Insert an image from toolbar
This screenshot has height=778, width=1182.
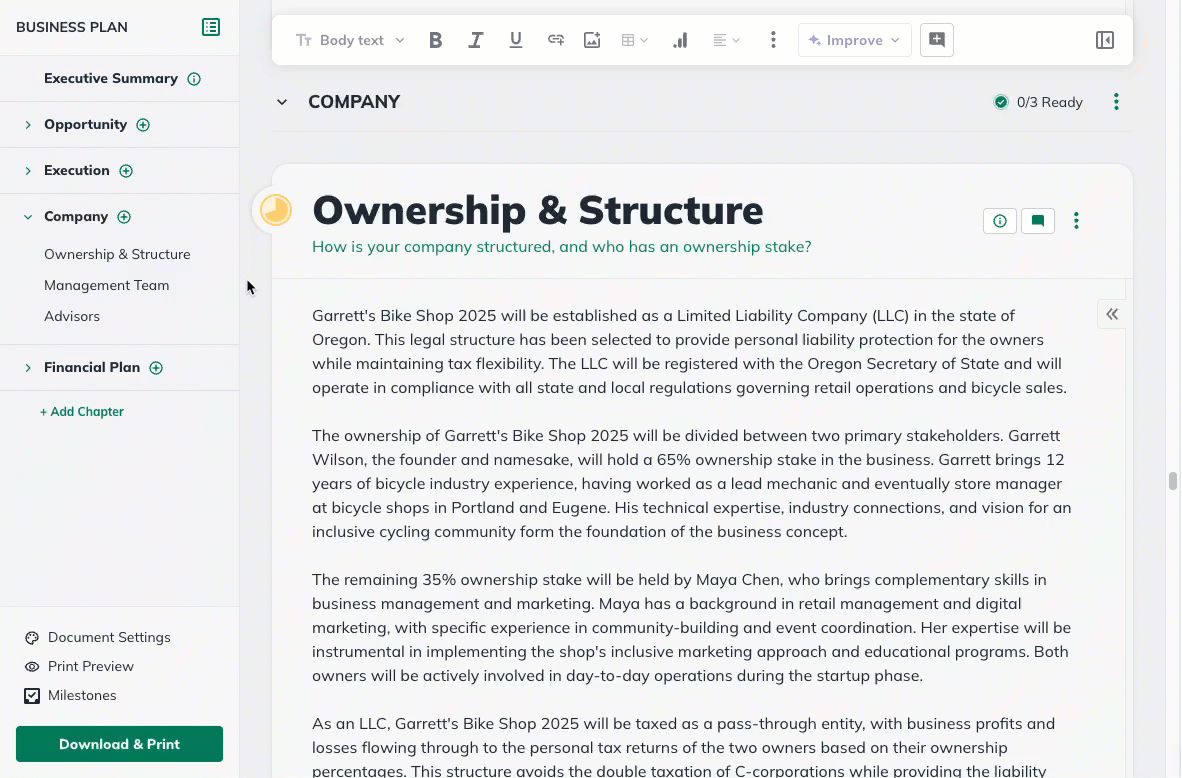tap(592, 40)
